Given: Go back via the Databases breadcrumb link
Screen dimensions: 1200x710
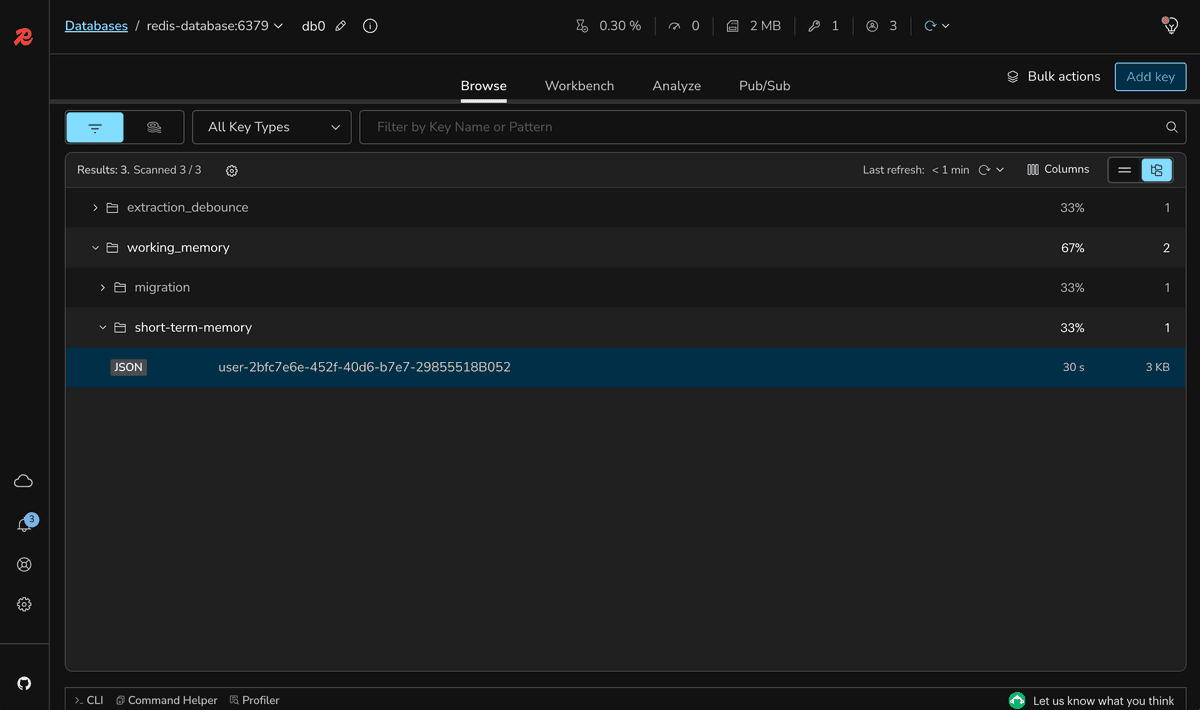Looking at the screenshot, I should [96, 25].
